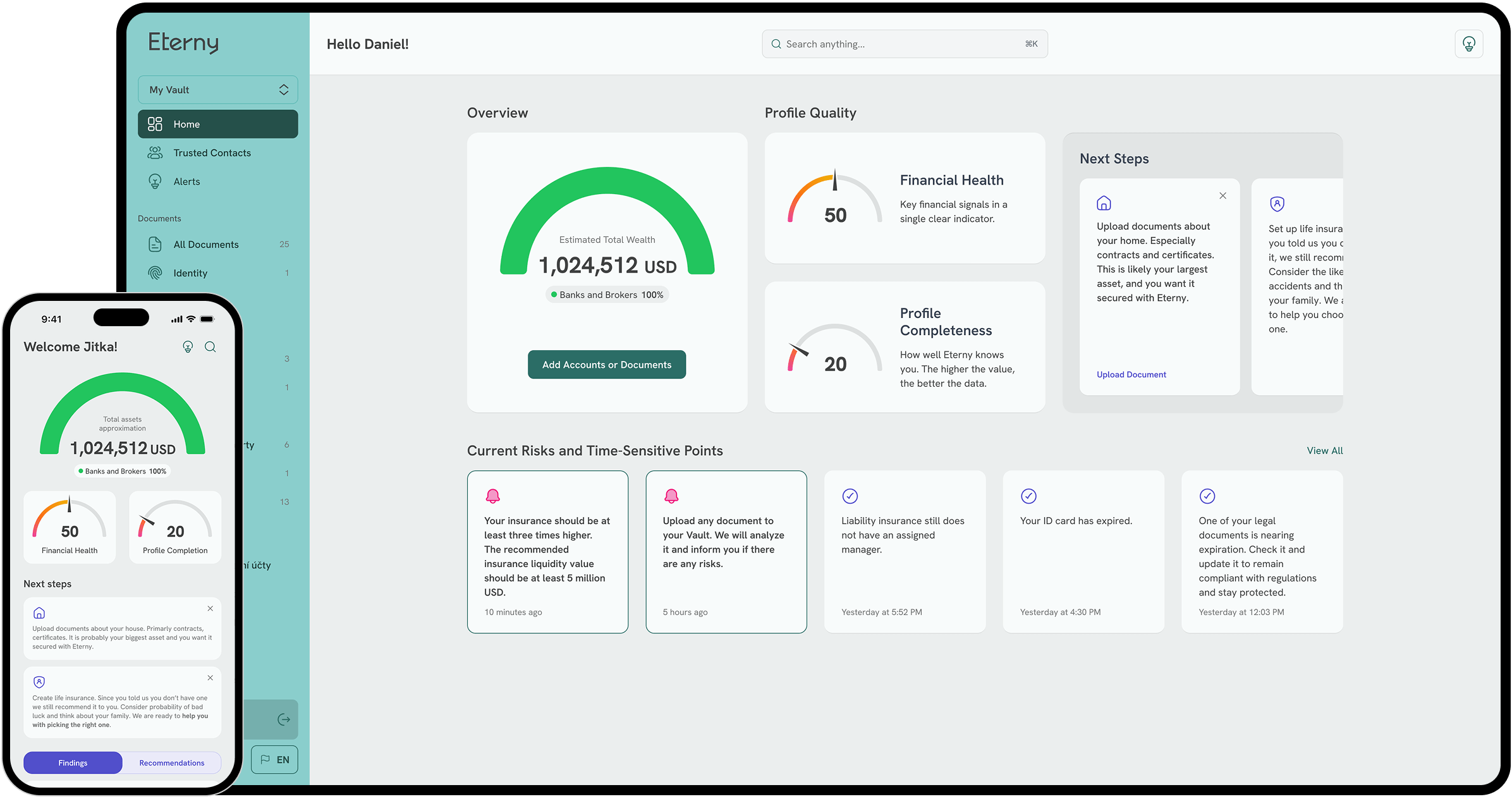Click Add Accounts or Documents button

(606, 365)
